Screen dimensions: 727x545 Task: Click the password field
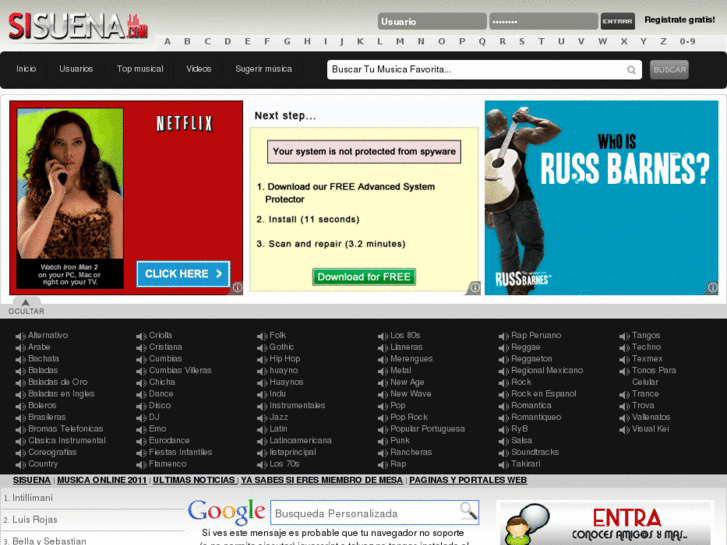pos(543,21)
